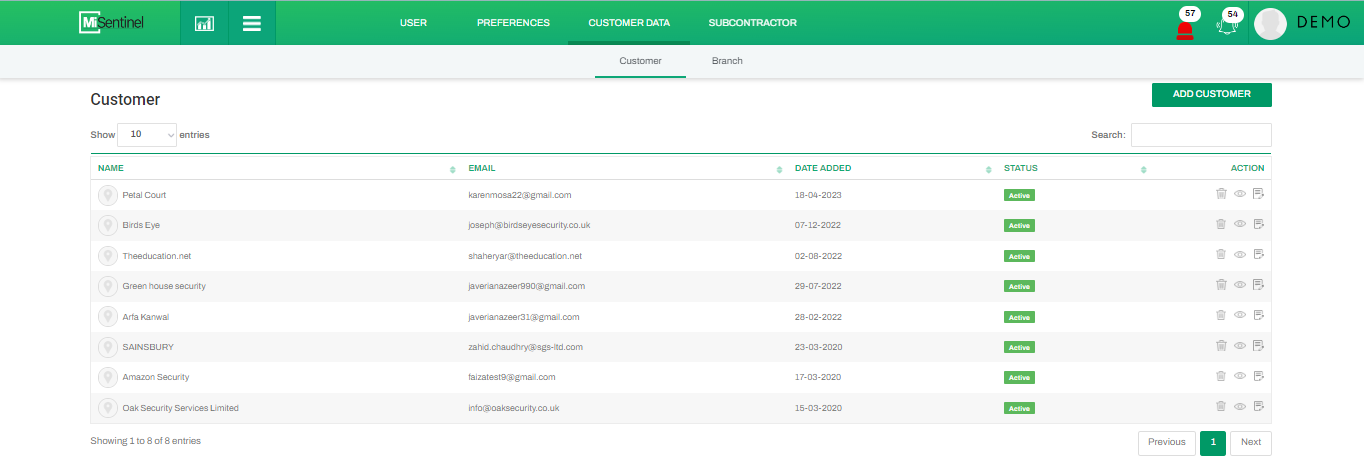Open the hamburger menu in header
This screenshot has width=1364, height=465.
(x=252, y=23)
